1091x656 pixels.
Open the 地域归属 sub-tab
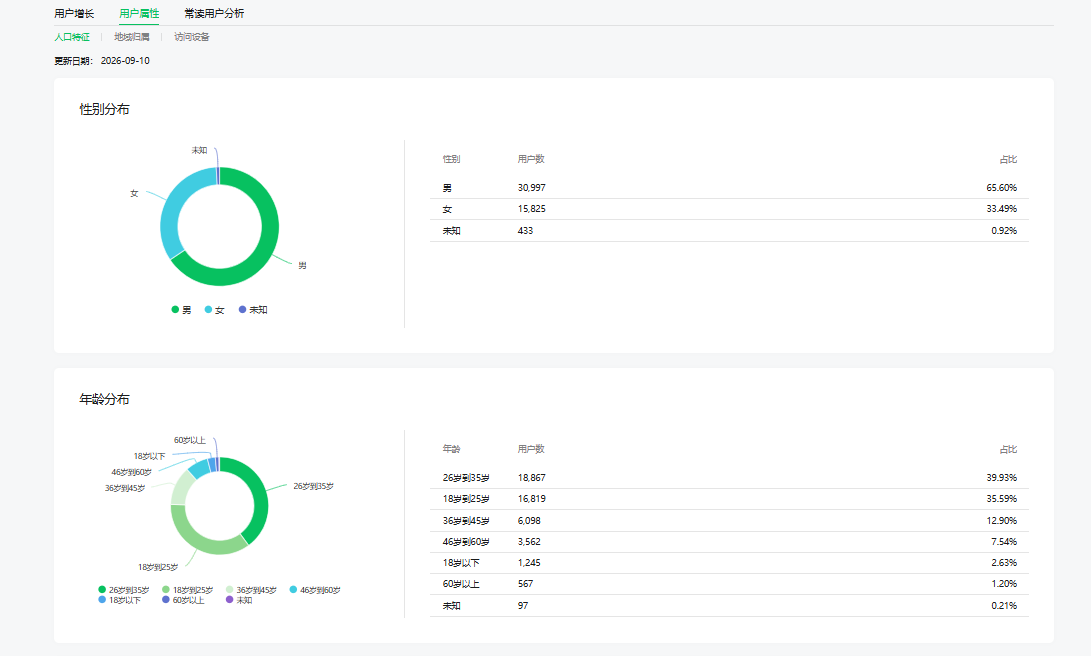pyautogui.click(x=132, y=37)
